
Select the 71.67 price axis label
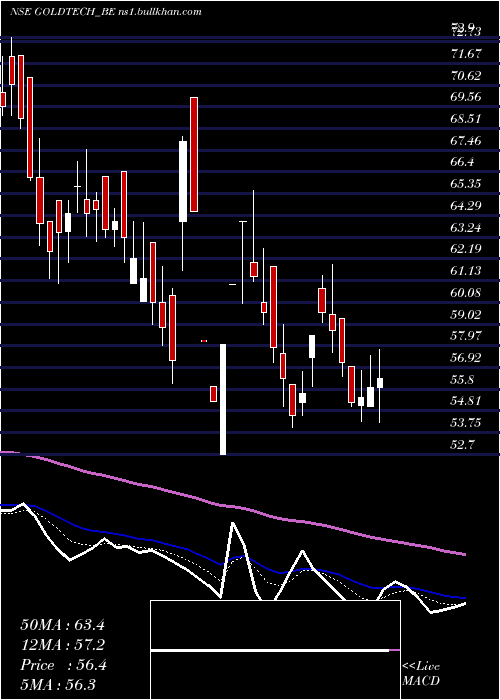(x=466, y=54)
